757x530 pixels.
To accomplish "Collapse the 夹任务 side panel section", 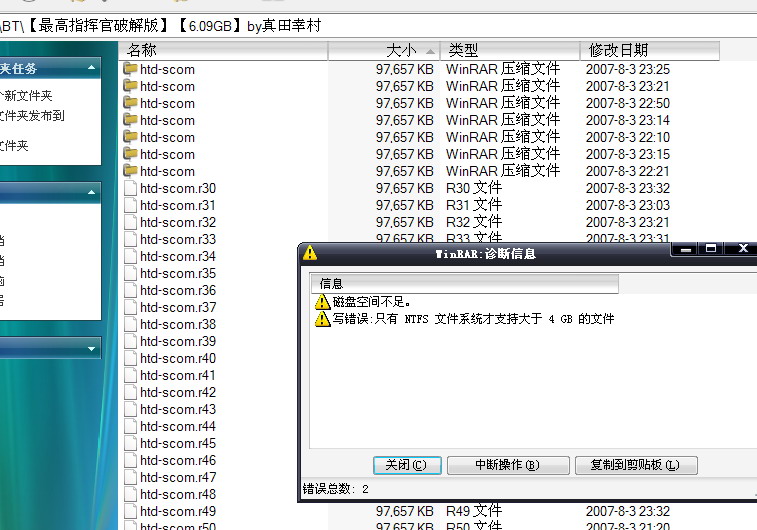I will click(91, 68).
